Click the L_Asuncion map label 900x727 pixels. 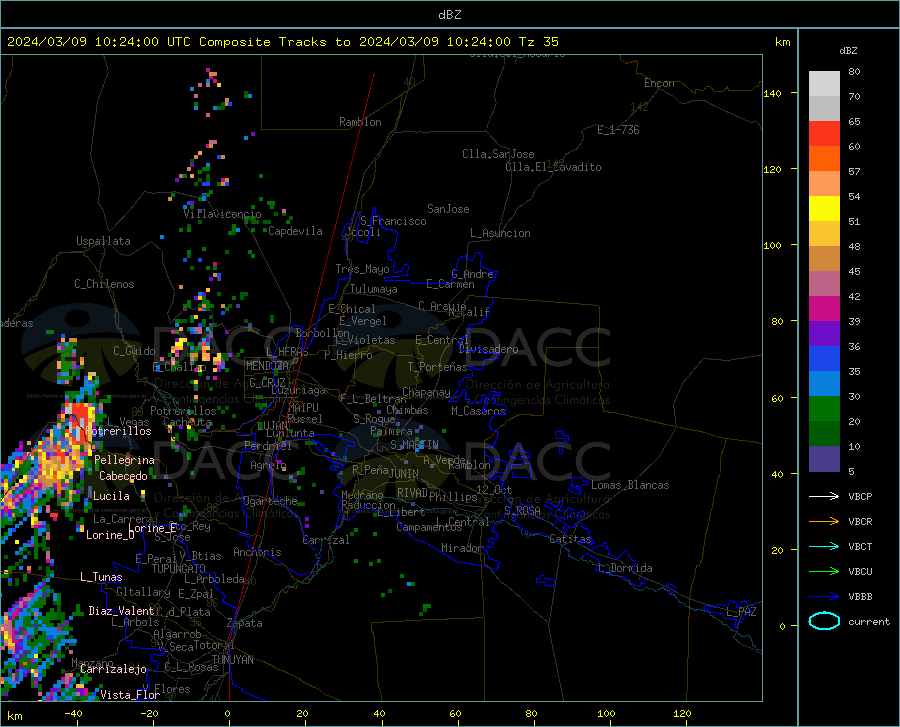pyautogui.click(x=500, y=233)
